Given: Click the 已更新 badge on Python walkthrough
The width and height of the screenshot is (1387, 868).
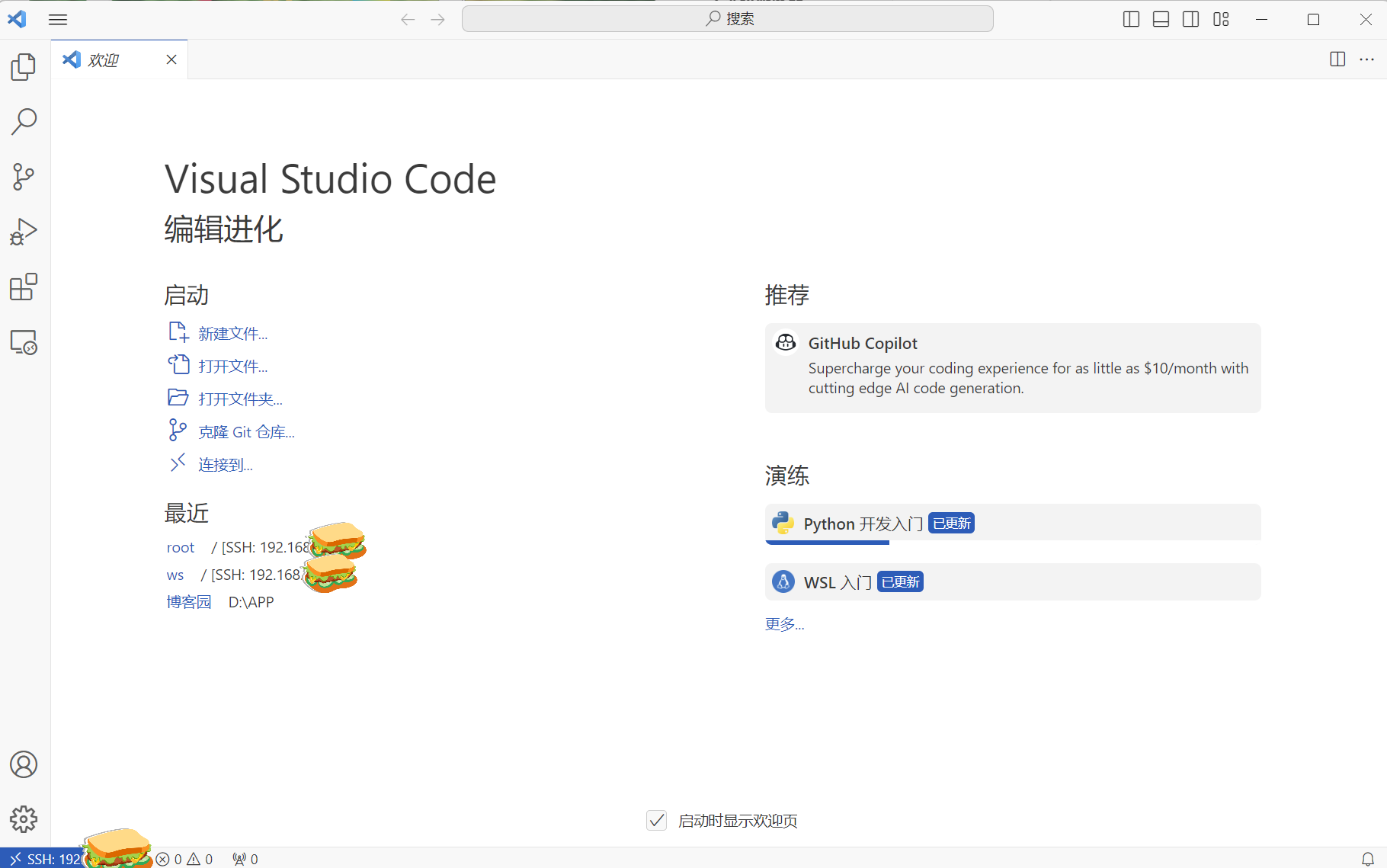Looking at the screenshot, I should (x=952, y=524).
